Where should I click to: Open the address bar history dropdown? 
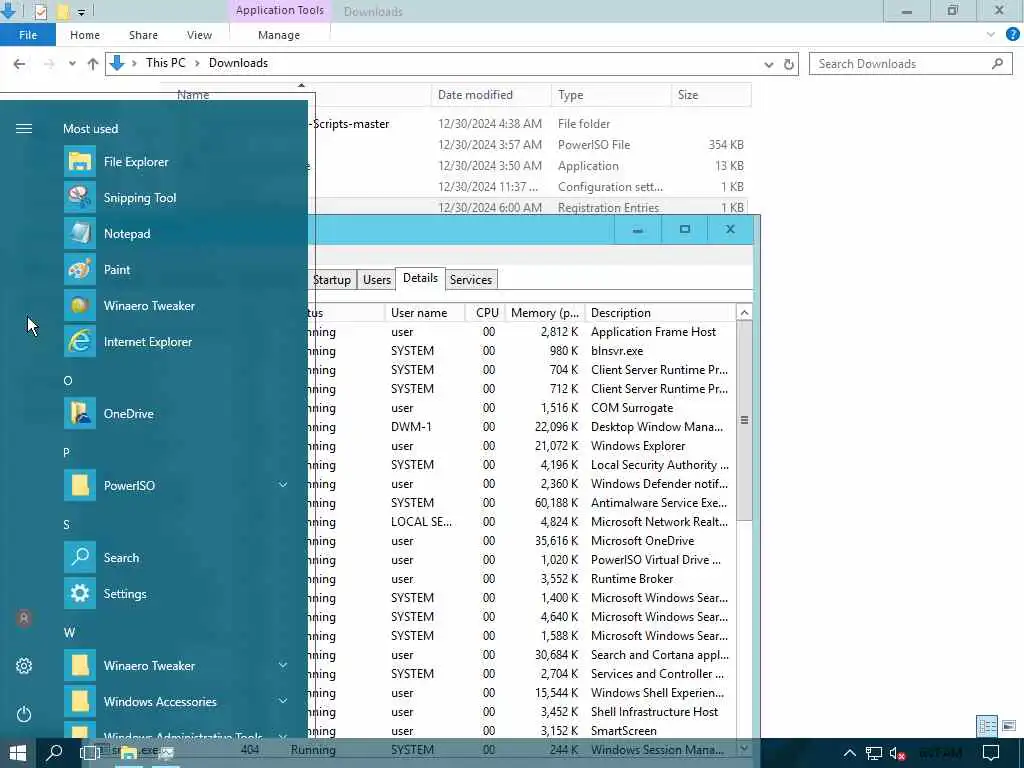click(769, 64)
